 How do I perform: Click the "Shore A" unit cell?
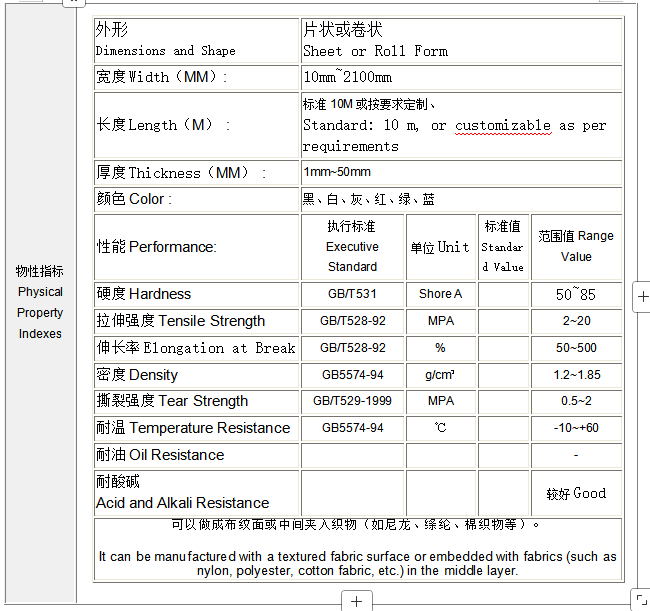point(440,294)
